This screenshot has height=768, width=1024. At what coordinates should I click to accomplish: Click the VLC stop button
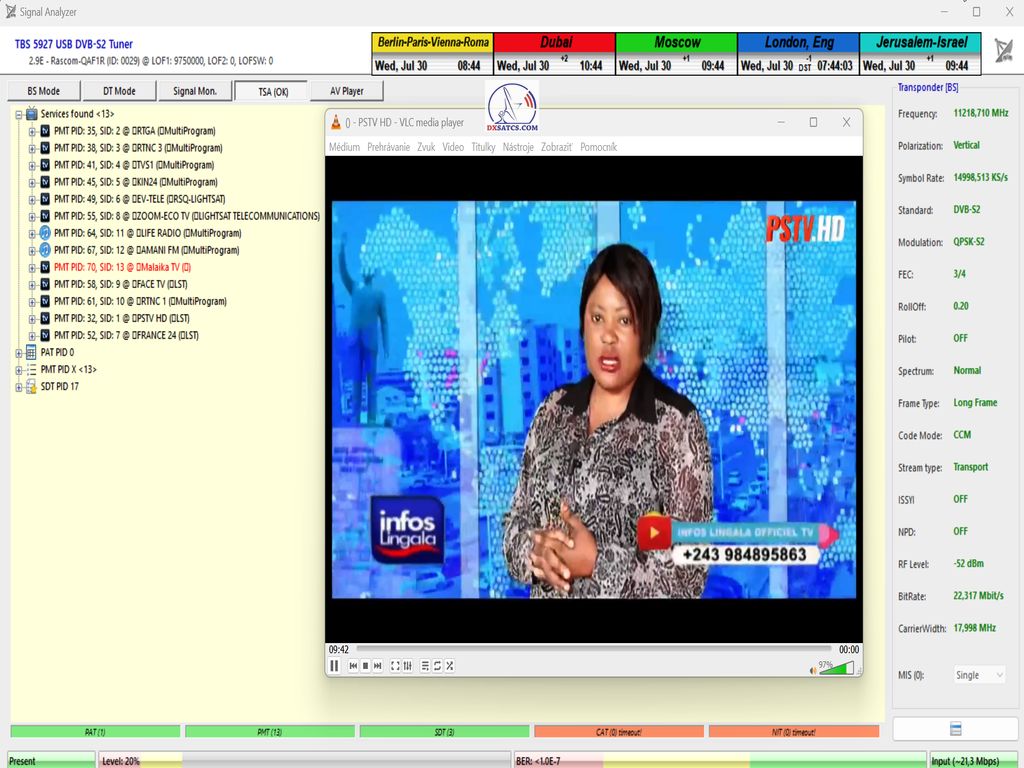365,666
